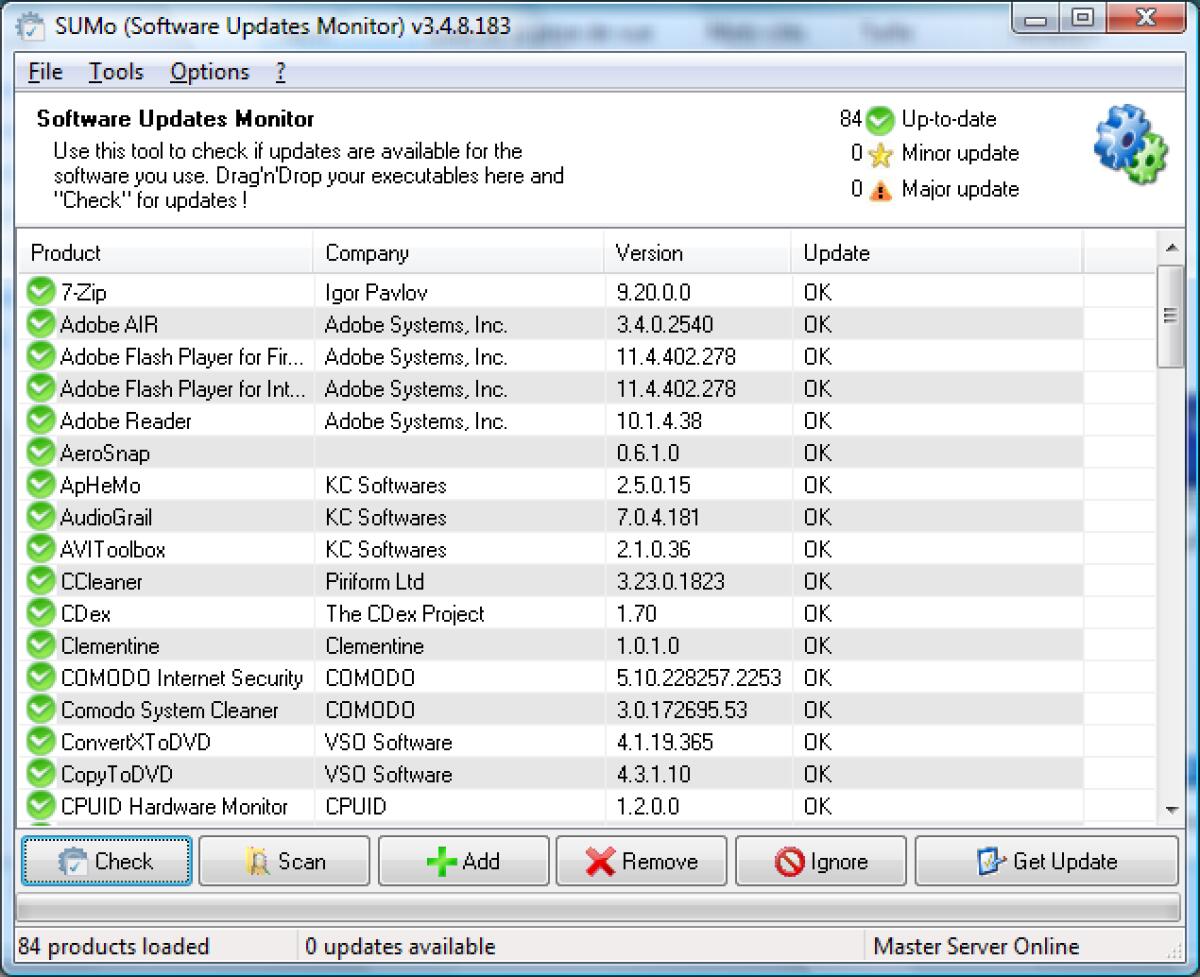Sort by the Version column header
1200x977 pixels.
[649, 253]
